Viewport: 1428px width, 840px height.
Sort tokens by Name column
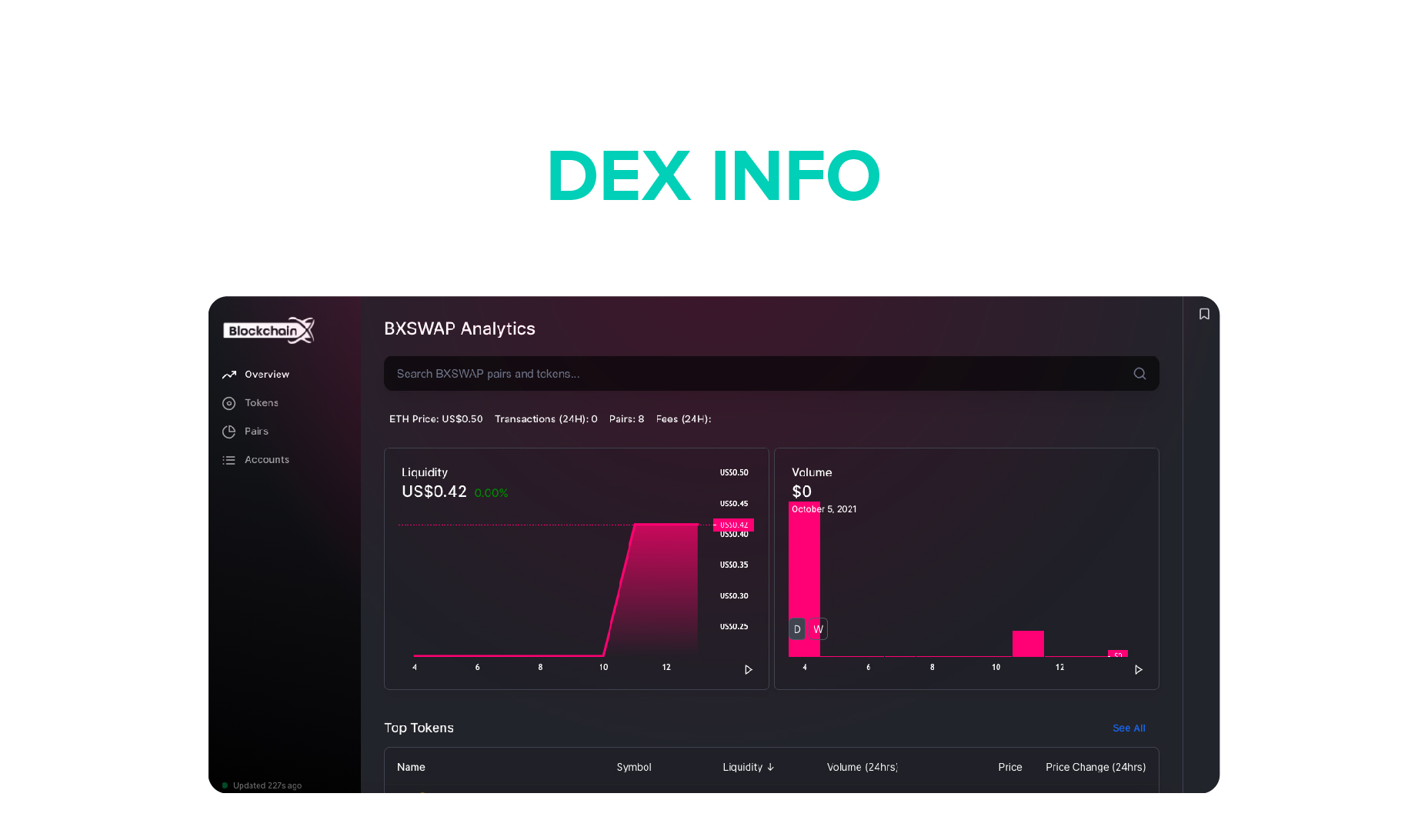tap(411, 767)
